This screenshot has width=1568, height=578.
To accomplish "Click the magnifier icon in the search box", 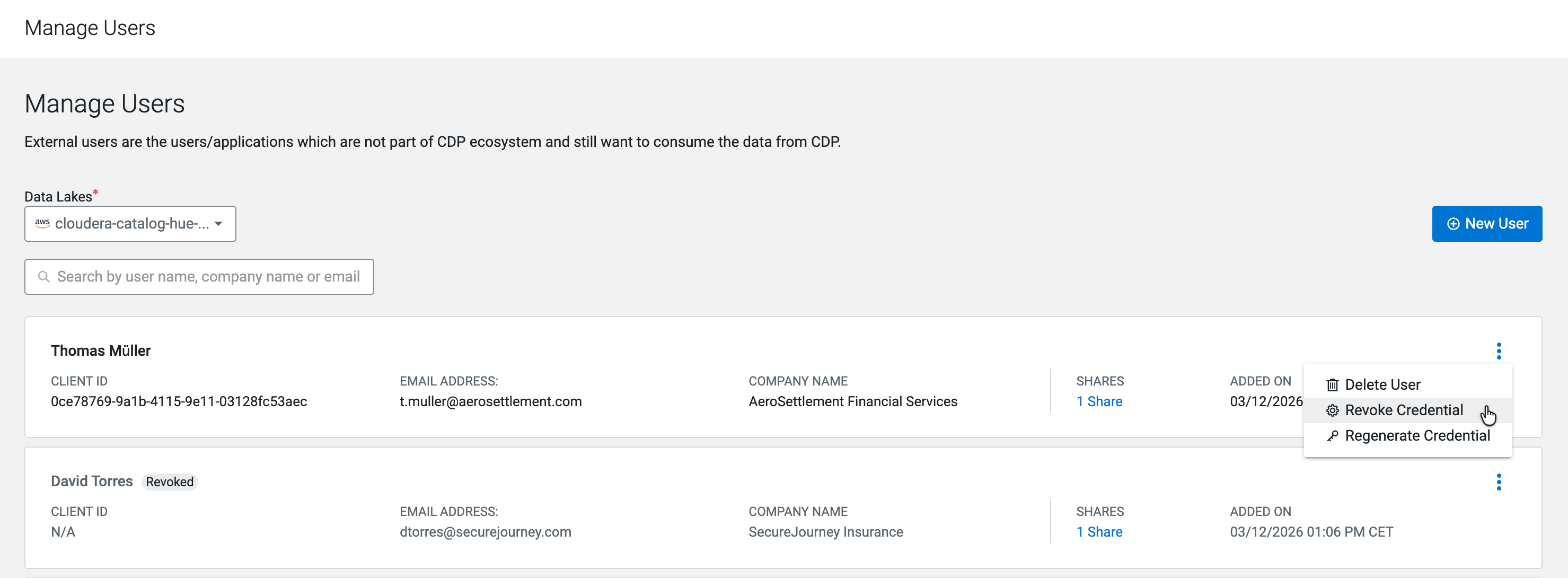I will (x=44, y=277).
